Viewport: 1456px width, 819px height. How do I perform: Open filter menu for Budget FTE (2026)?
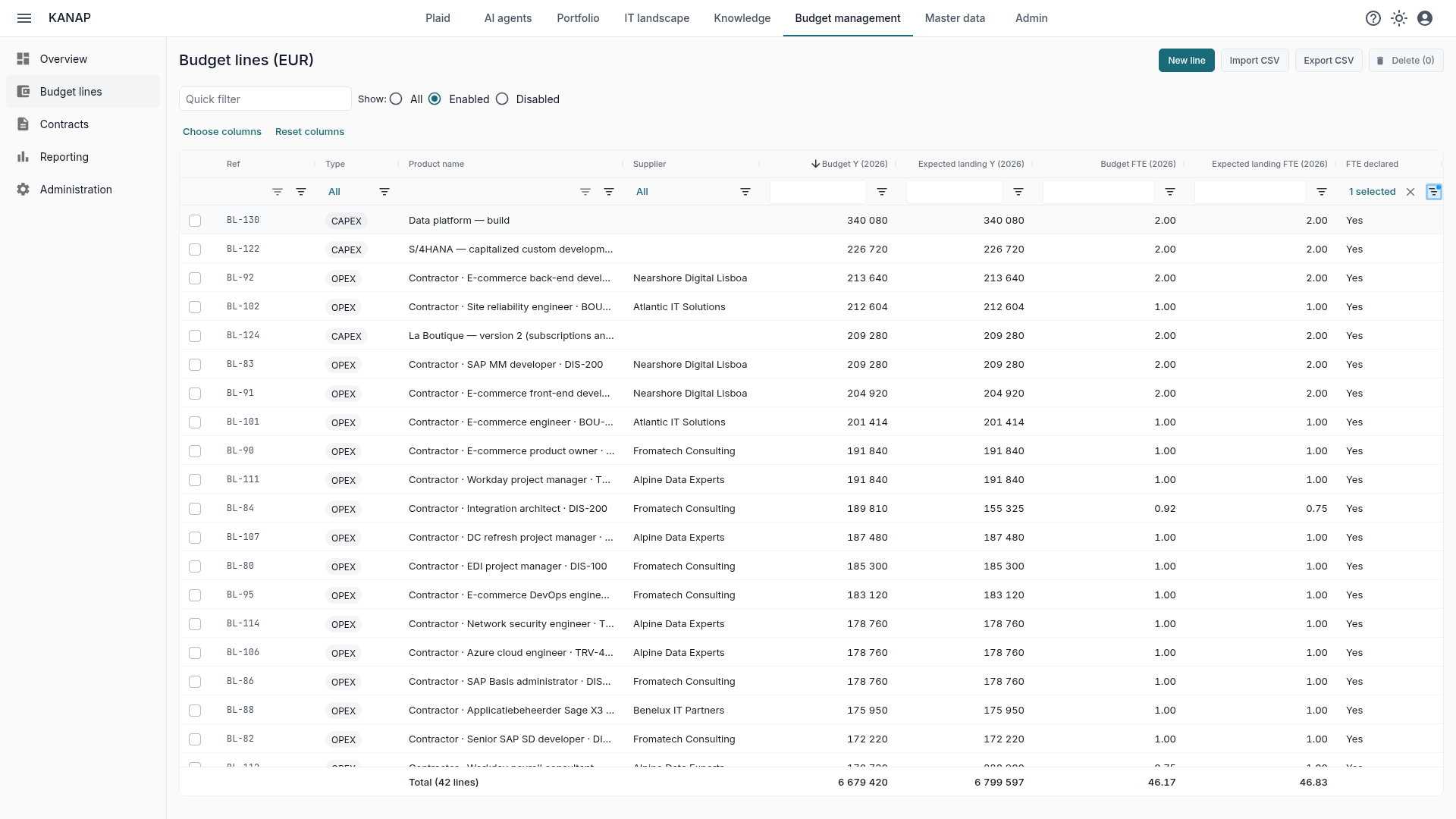1170,192
